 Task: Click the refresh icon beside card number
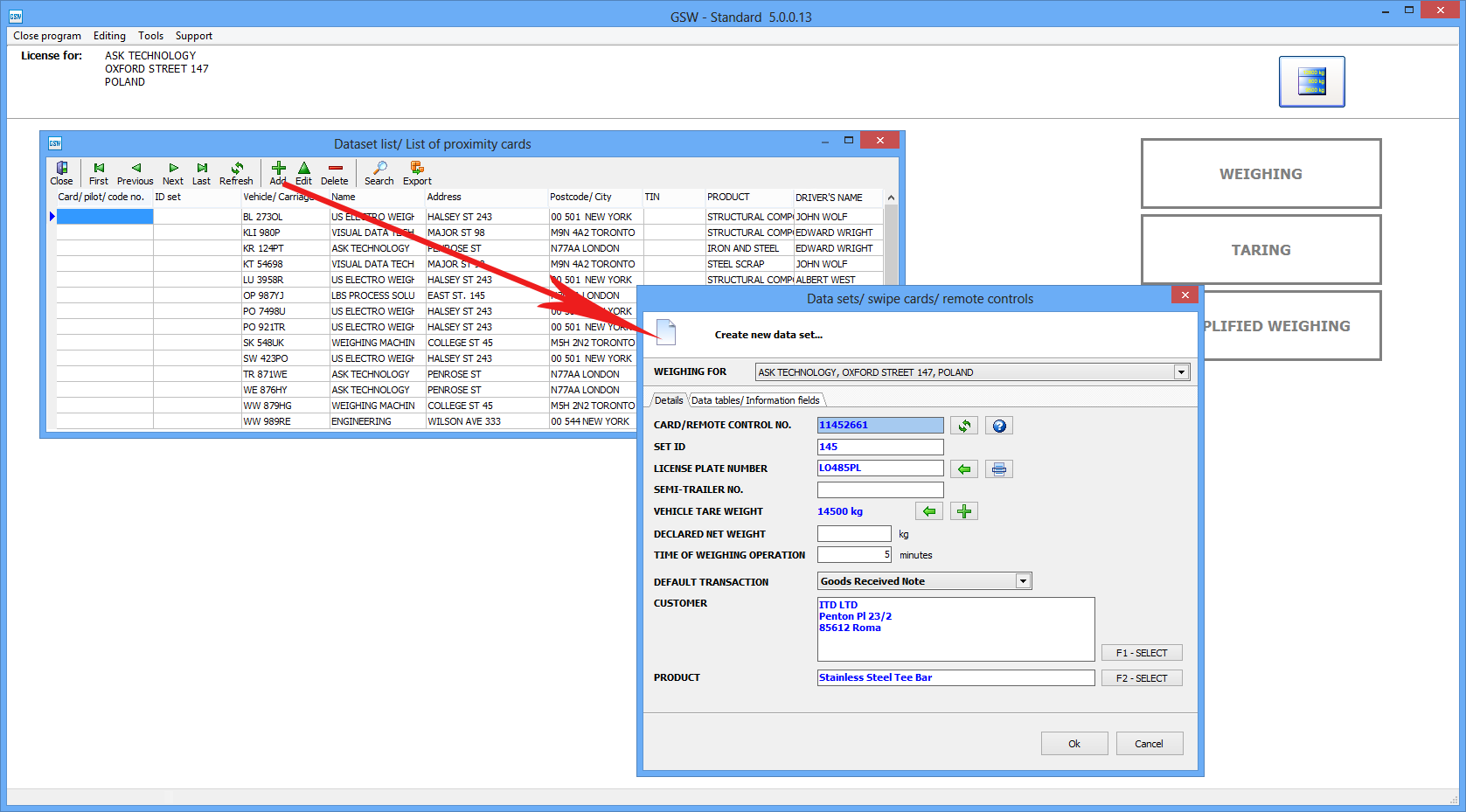pos(964,426)
